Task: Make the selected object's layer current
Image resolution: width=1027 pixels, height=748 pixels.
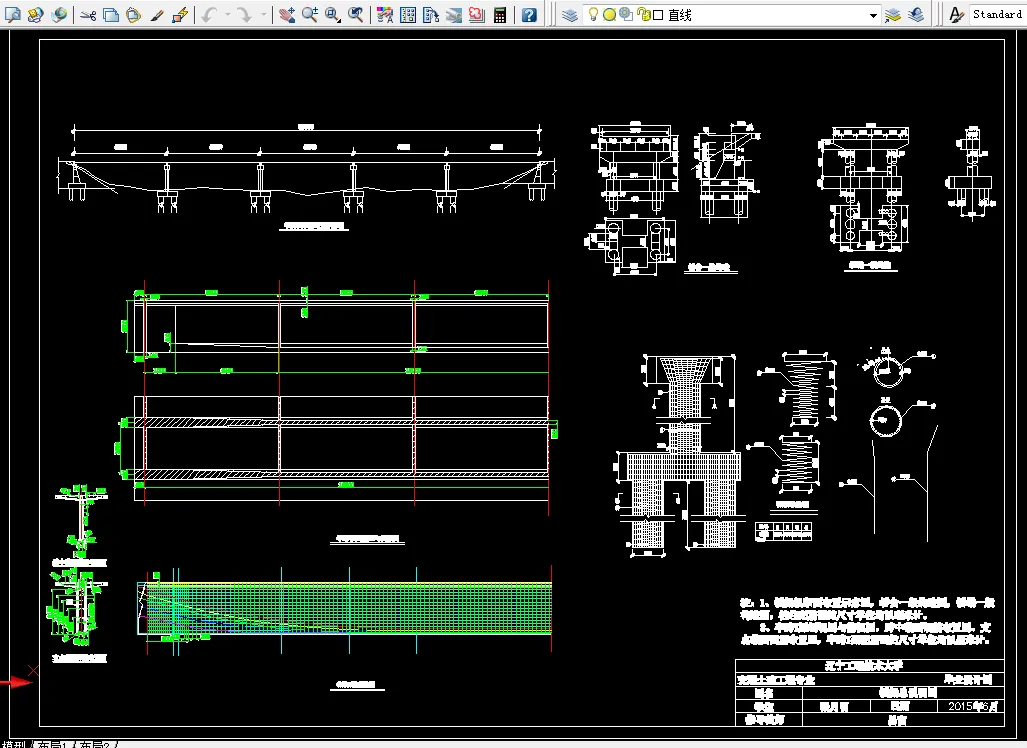Action: tap(892, 14)
